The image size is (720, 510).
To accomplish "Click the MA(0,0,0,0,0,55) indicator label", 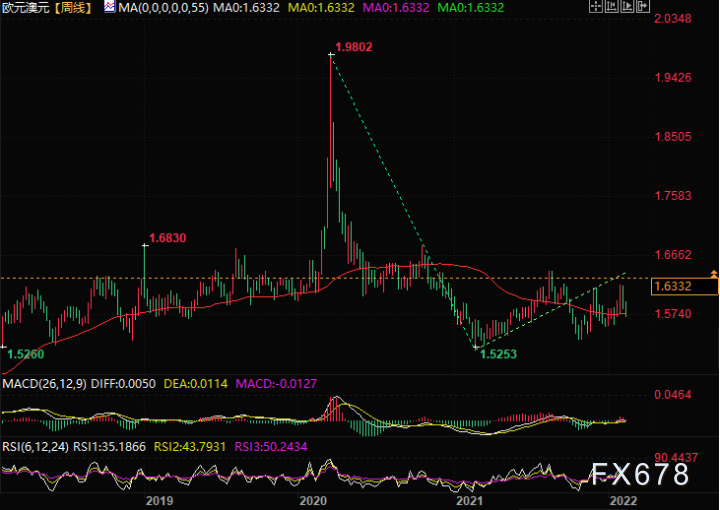I will (163, 8).
